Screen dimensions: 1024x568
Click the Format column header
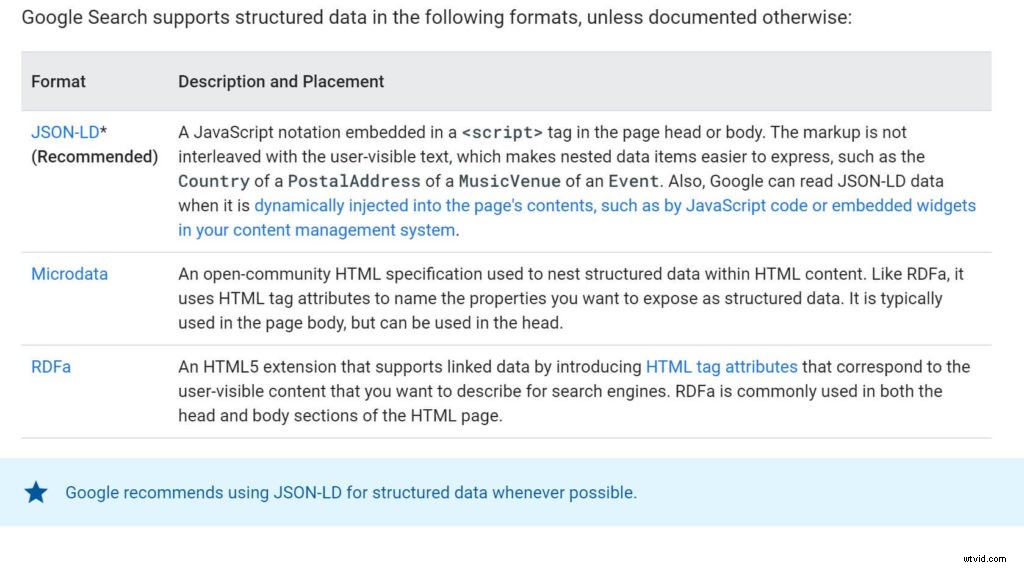click(58, 81)
